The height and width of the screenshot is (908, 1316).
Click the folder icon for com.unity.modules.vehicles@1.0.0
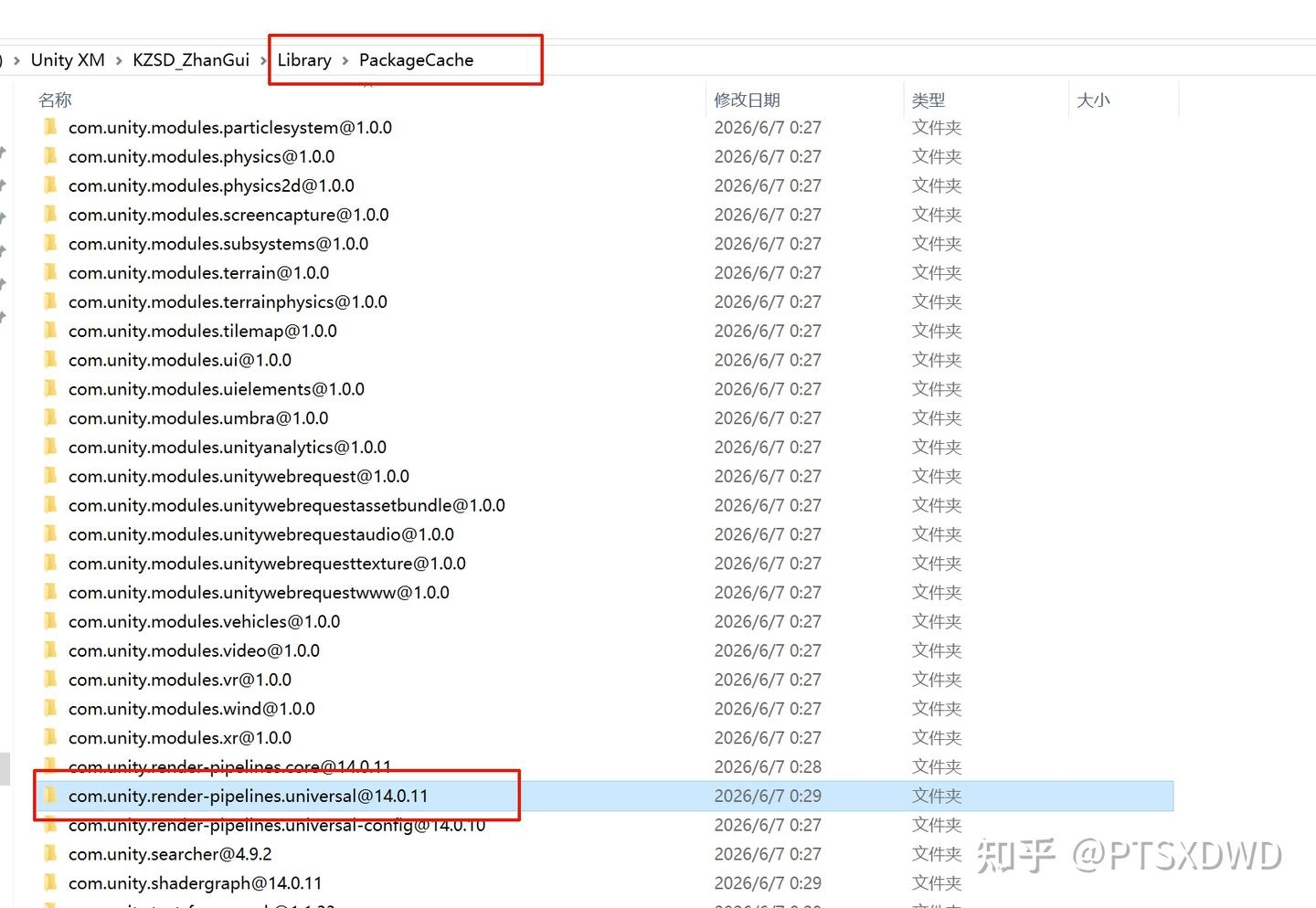tap(50, 621)
